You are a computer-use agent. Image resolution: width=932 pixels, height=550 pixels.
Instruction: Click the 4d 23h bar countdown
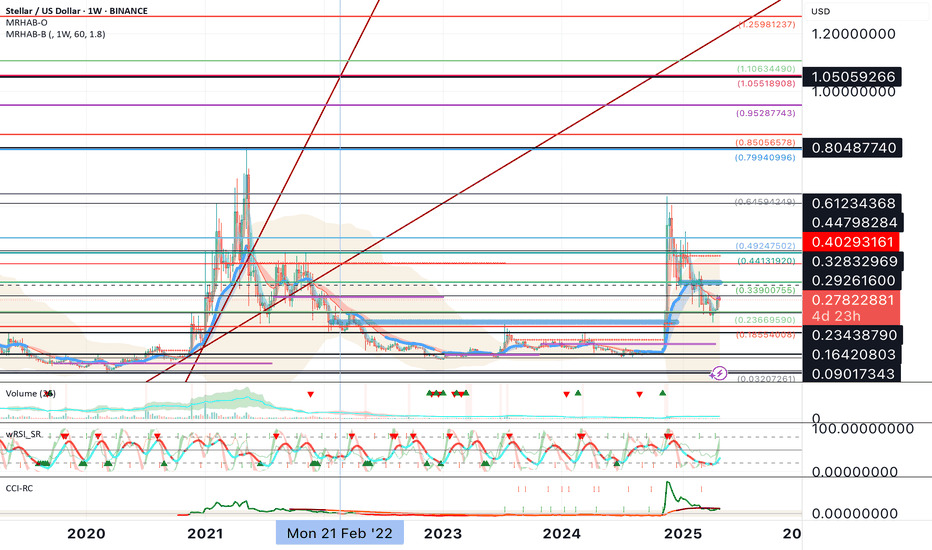click(836, 316)
